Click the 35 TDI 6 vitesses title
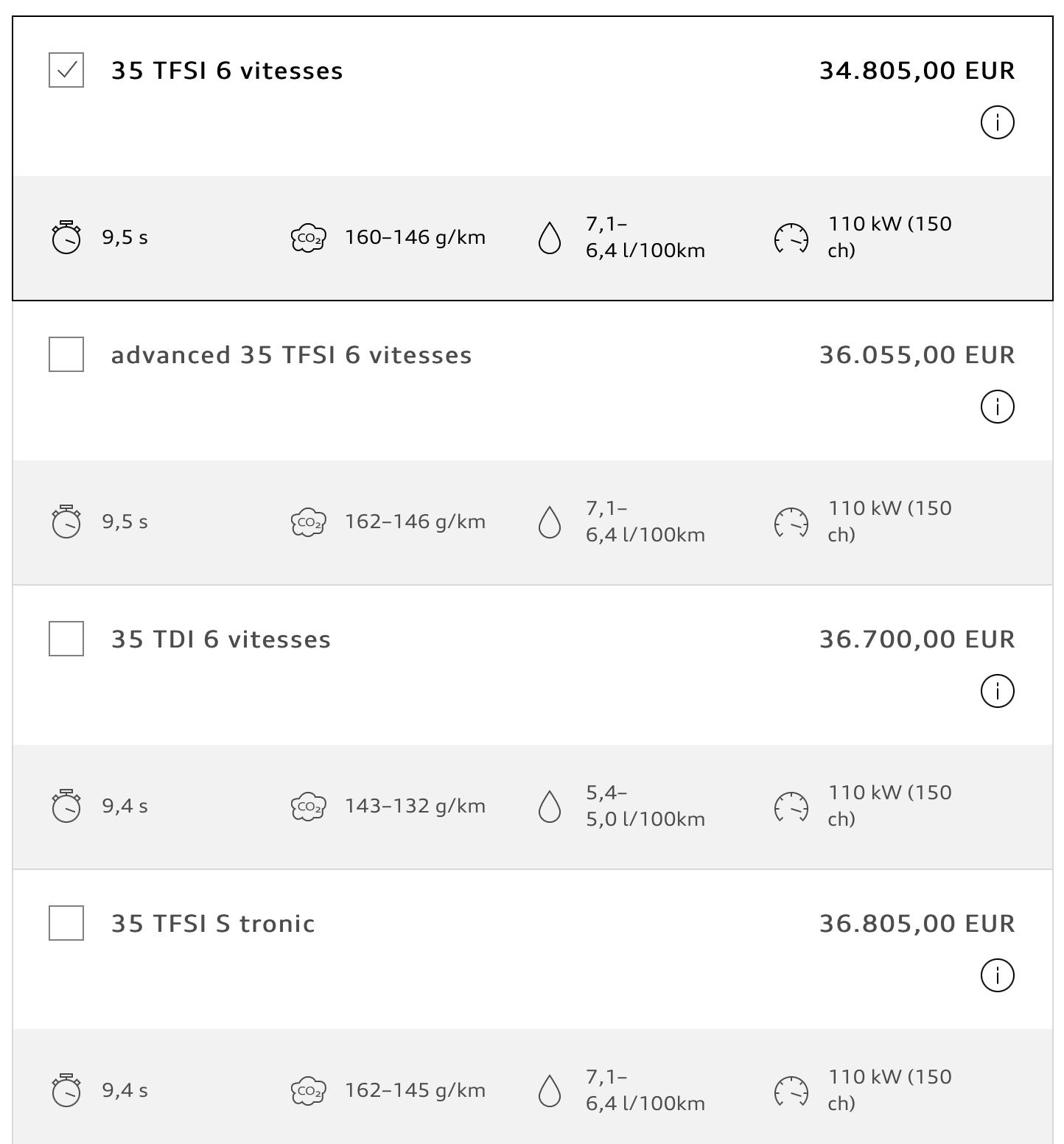1064x1144 pixels. pos(221,639)
